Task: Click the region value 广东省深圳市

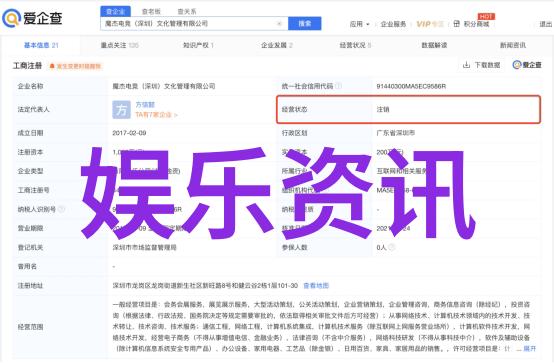Action: [396, 133]
